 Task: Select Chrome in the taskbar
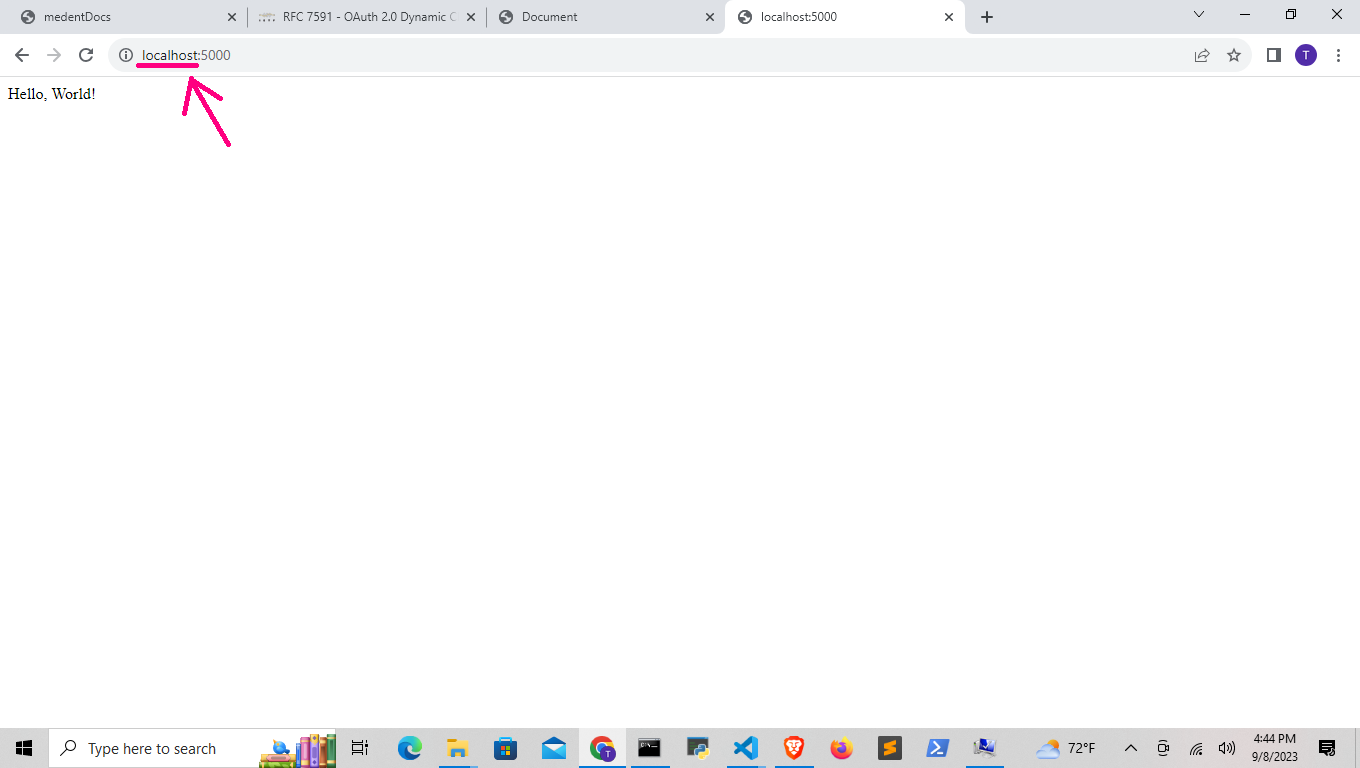(x=602, y=748)
